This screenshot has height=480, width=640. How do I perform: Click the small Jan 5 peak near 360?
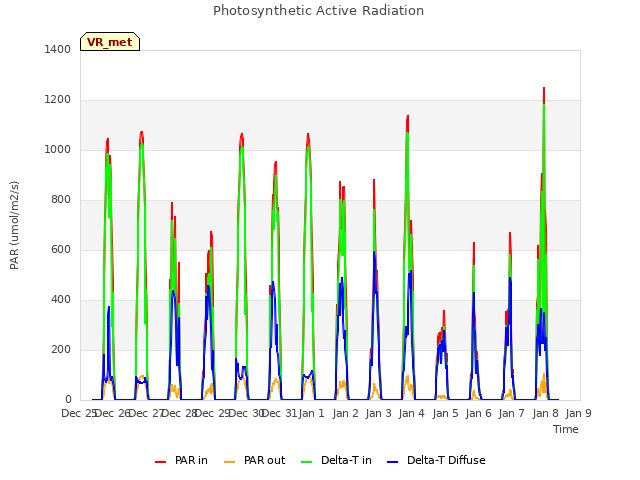tap(444, 311)
